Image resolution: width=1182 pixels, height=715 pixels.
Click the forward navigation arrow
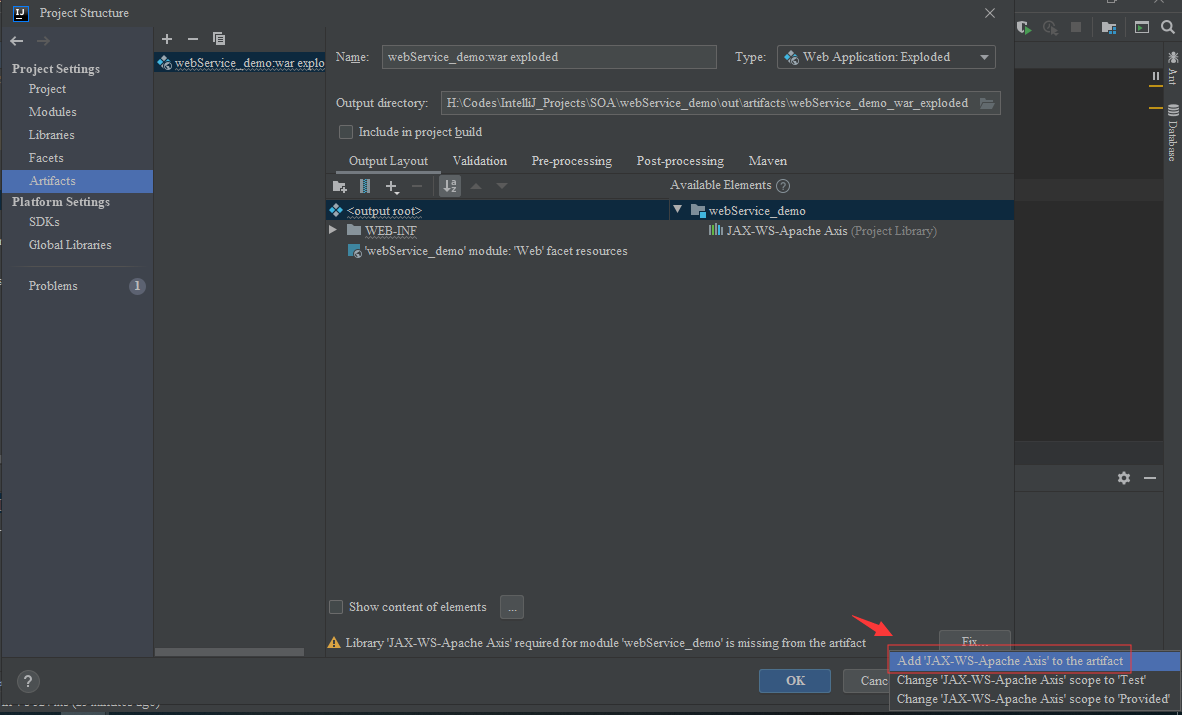coord(43,41)
